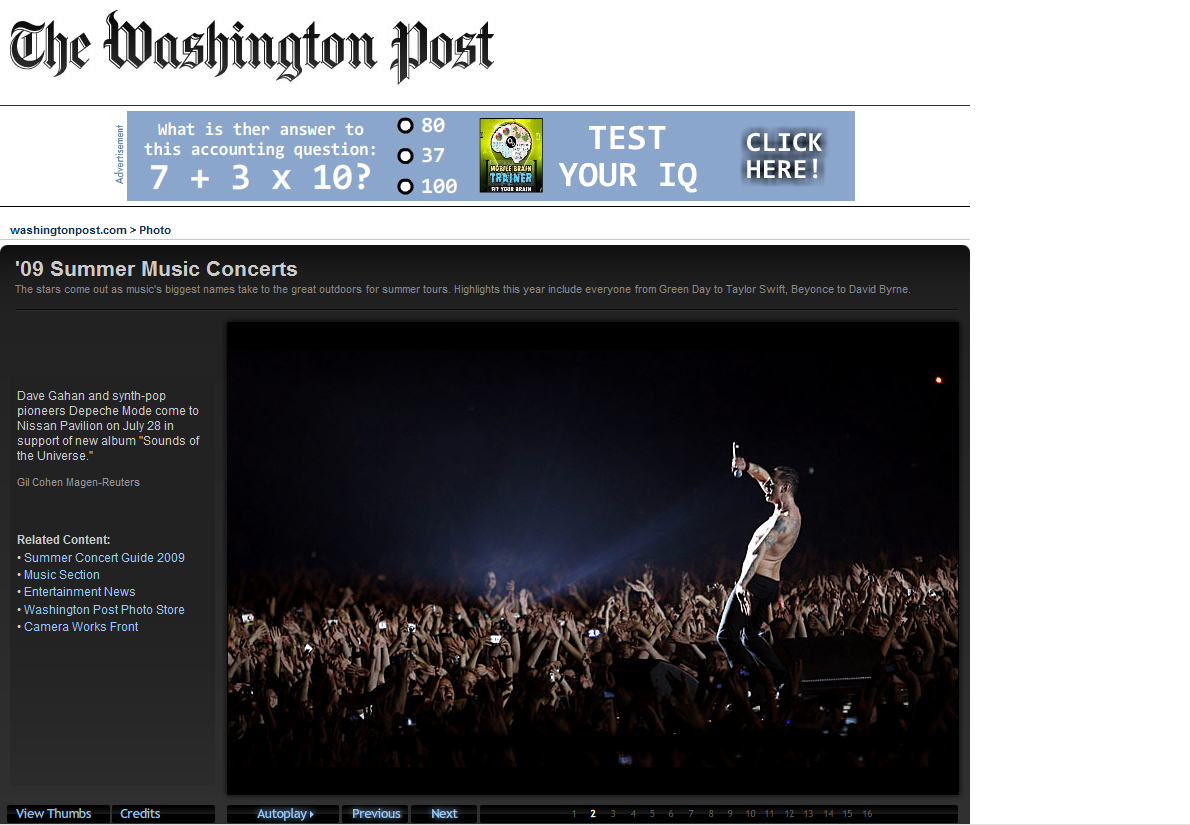Start Autoplay slideshow
The width and height of the screenshot is (1190, 825).
(x=284, y=814)
